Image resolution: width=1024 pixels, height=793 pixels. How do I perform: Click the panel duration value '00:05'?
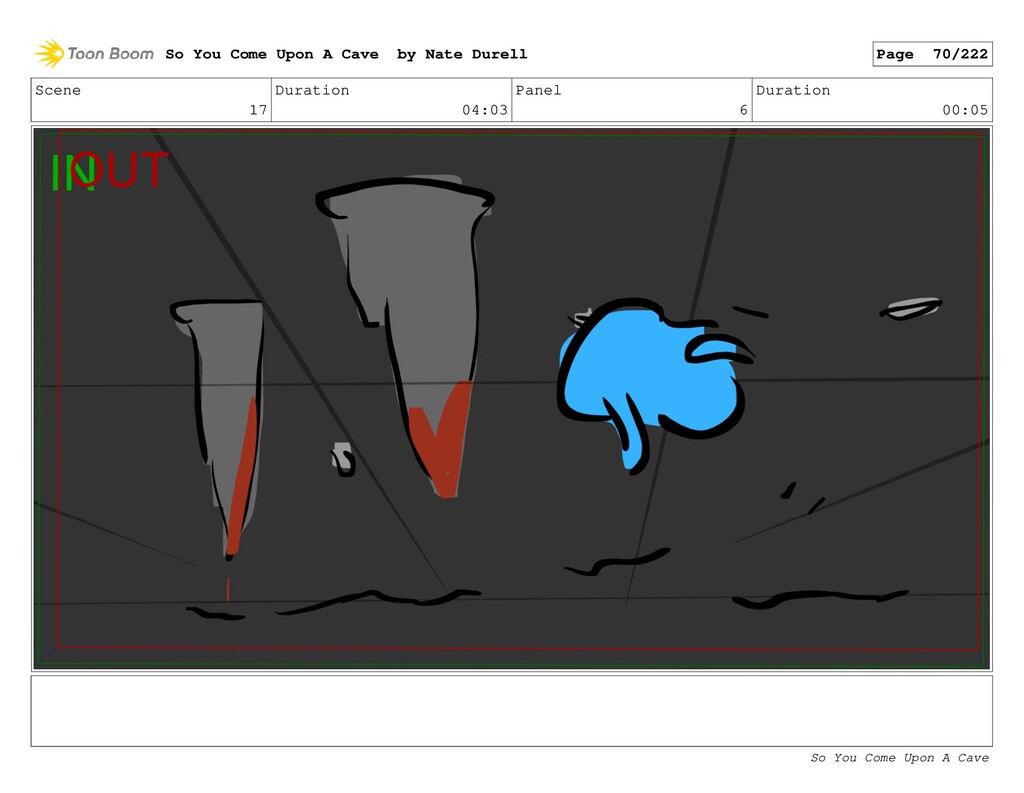[x=965, y=110]
